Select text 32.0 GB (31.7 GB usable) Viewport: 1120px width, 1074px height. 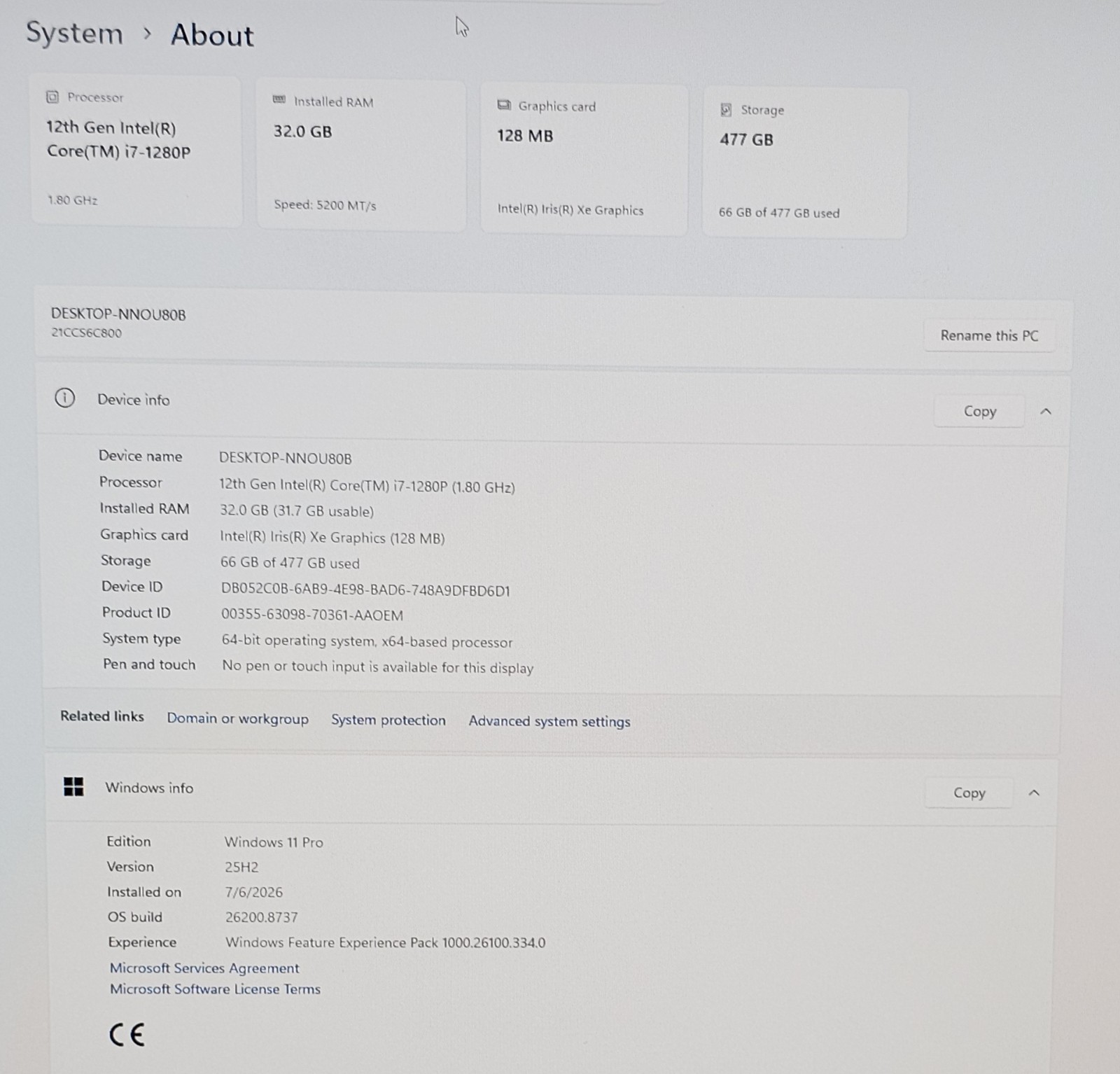coord(297,510)
